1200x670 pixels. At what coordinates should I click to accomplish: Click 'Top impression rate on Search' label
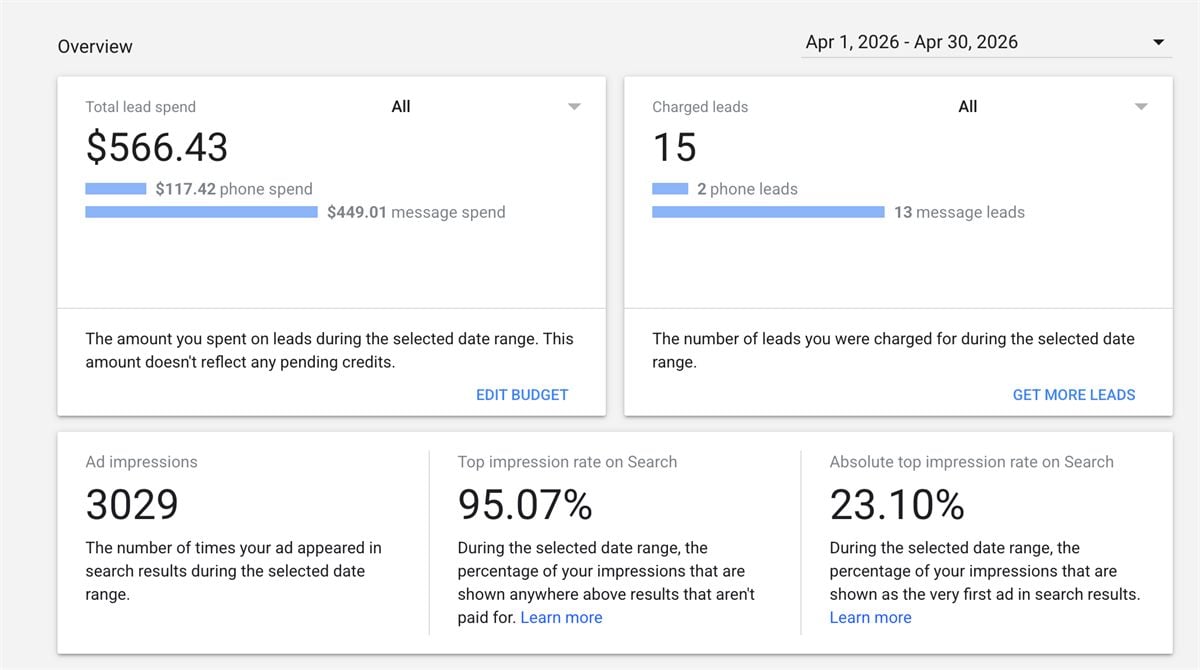point(567,462)
